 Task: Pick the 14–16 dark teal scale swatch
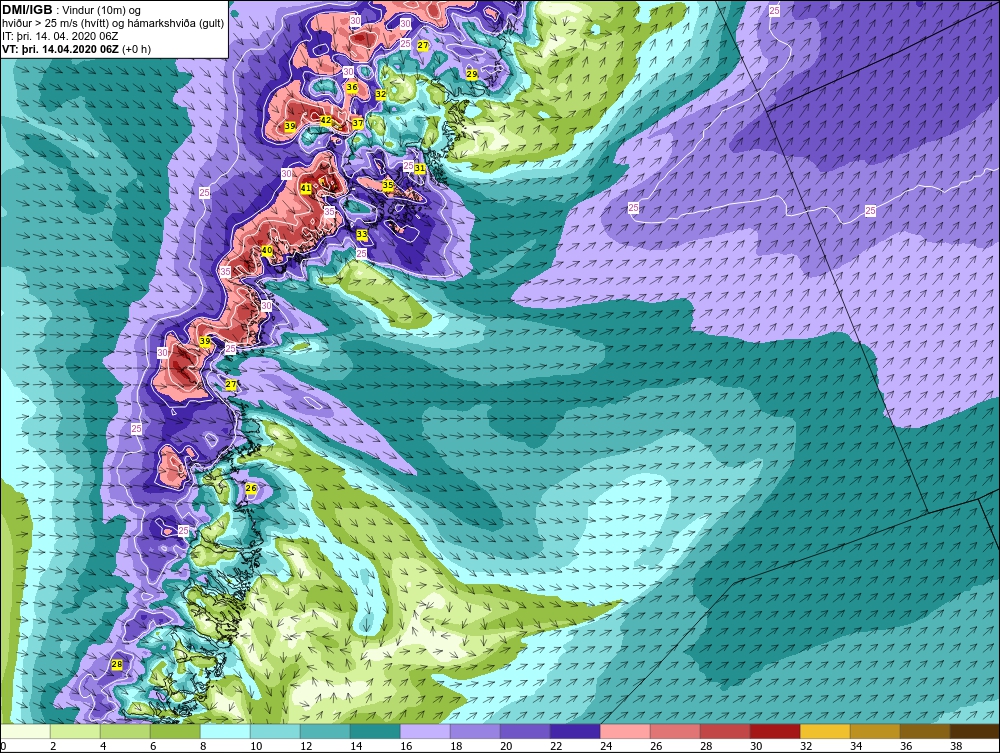[x=375, y=731]
